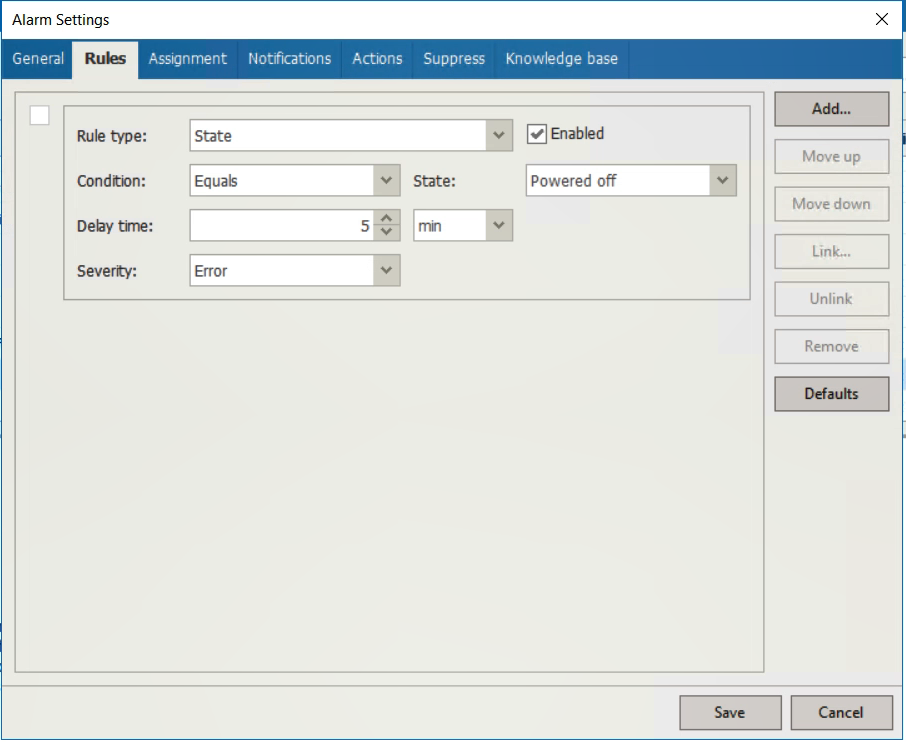Click into the Delay time field
Screen dimensions: 906x742
pos(280,226)
